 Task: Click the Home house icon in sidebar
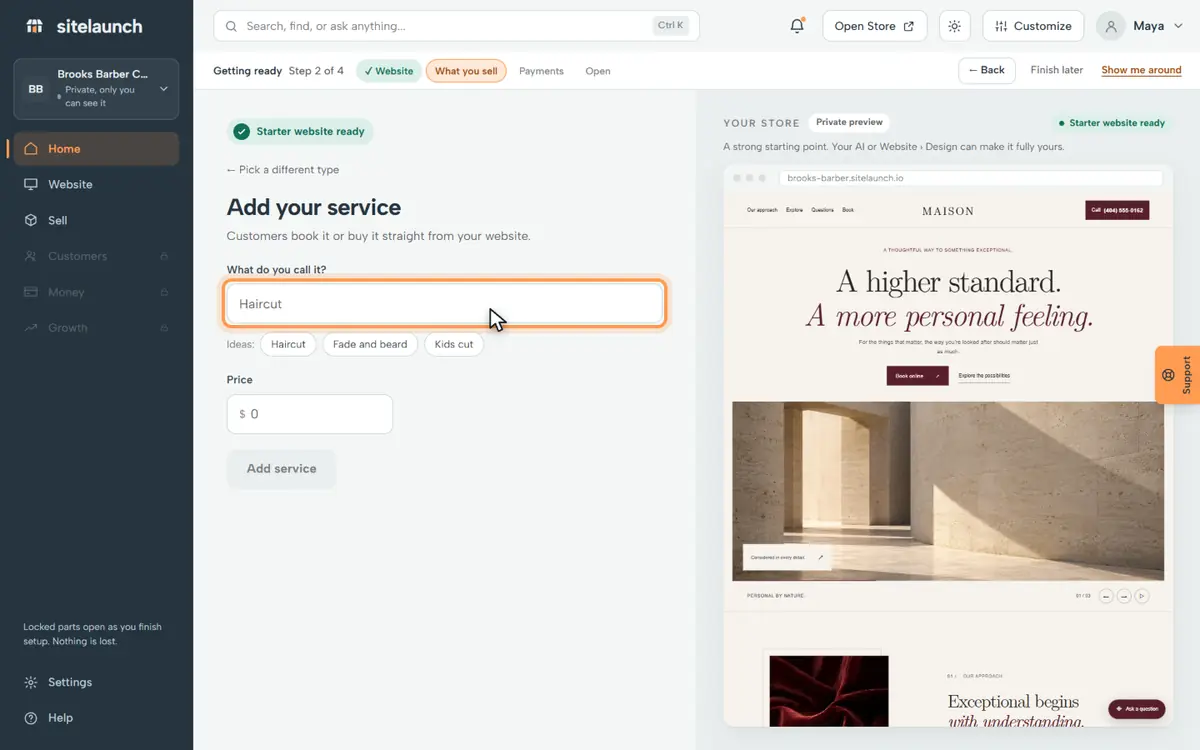pyautogui.click(x=31, y=149)
